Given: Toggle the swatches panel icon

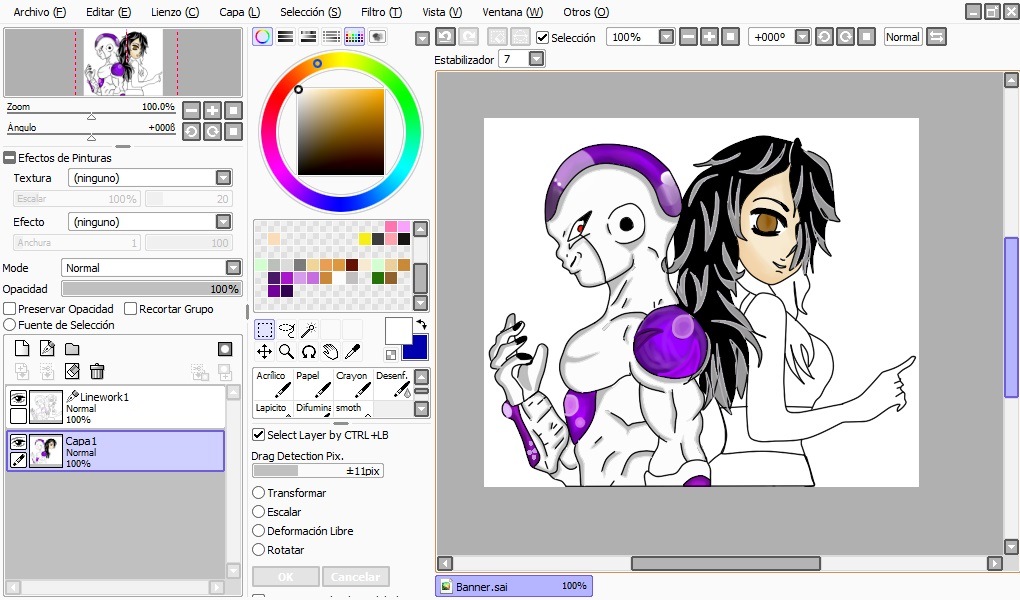Looking at the screenshot, I should 354,36.
